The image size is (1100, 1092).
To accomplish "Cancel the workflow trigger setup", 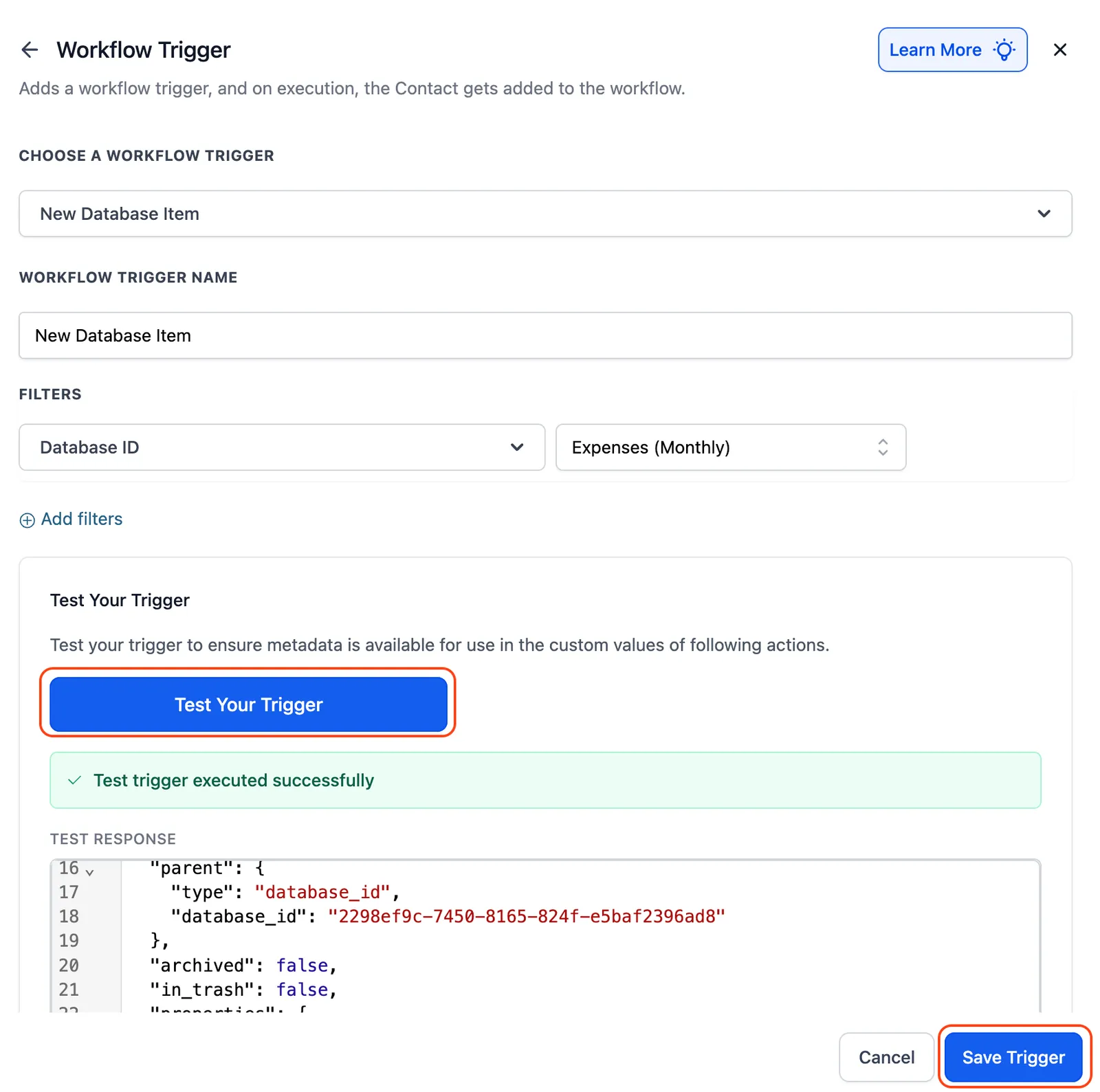I will click(x=886, y=1057).
